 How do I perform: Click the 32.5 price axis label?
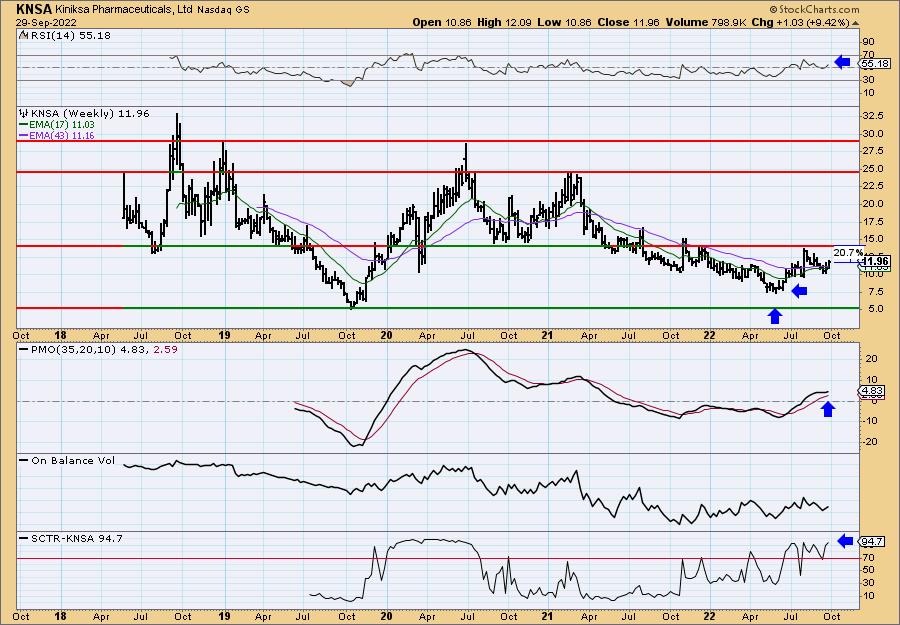[873, 115]
